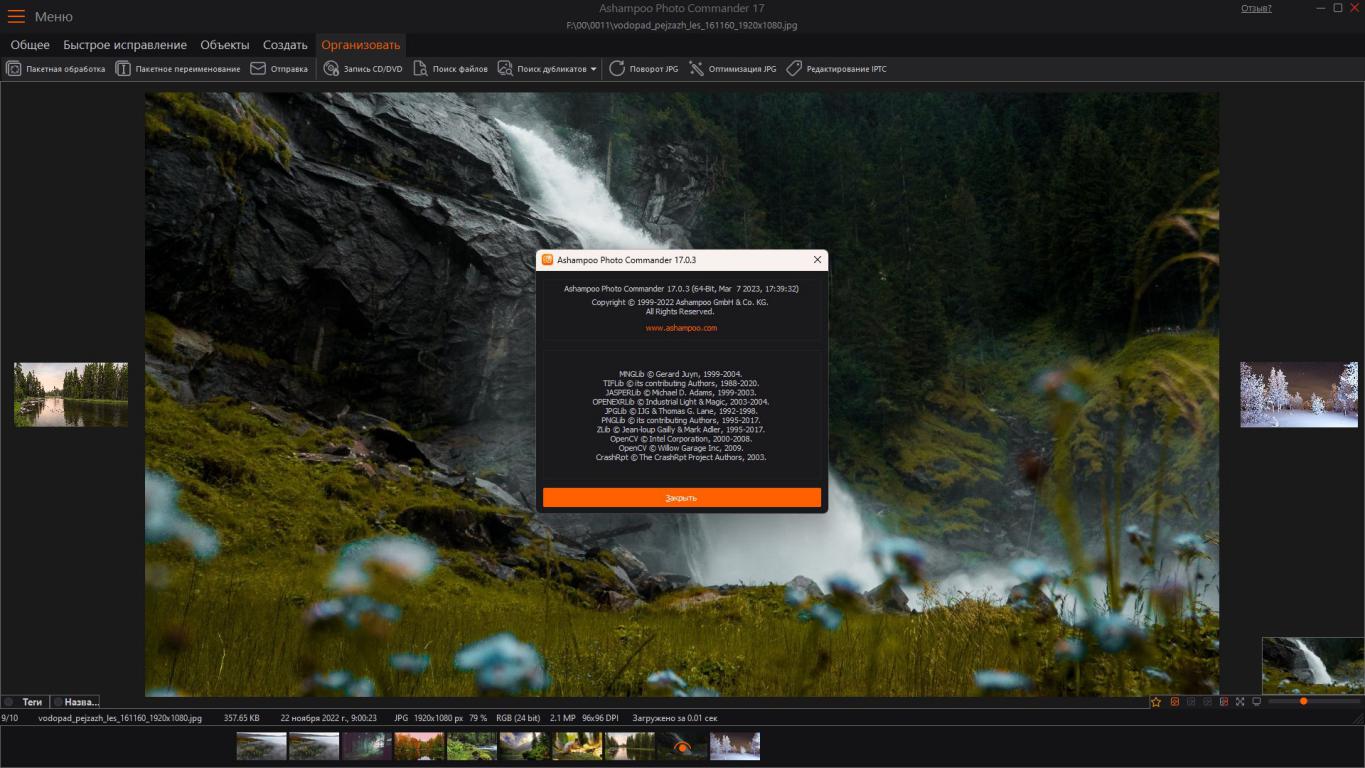Viewport: 1365px width, 768px height.
Task: Click the Пакетная обработка batch processing icon
Action: 14,69
